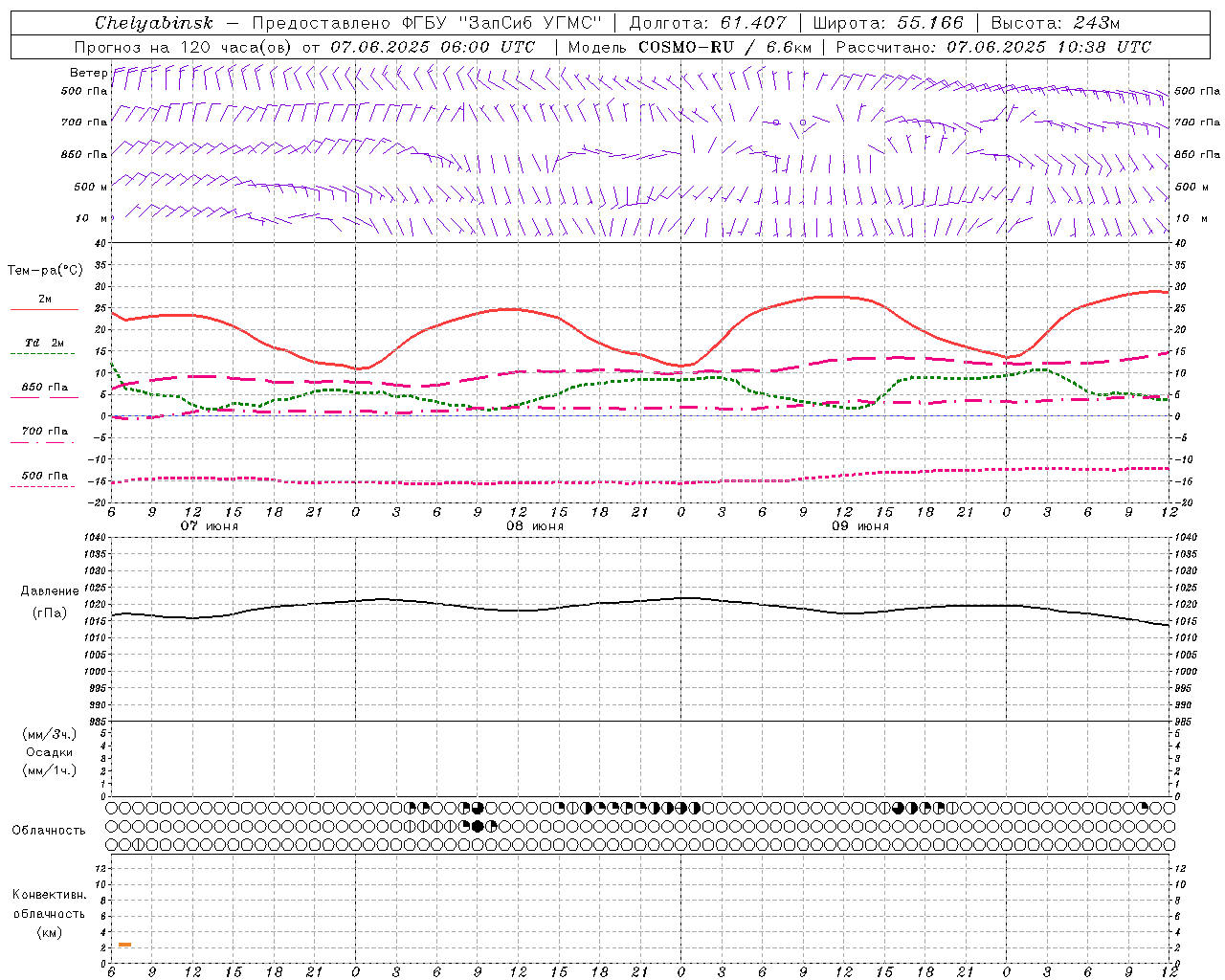Select forecast start 07.06.2025 06:00 UTC

[434, 47]
